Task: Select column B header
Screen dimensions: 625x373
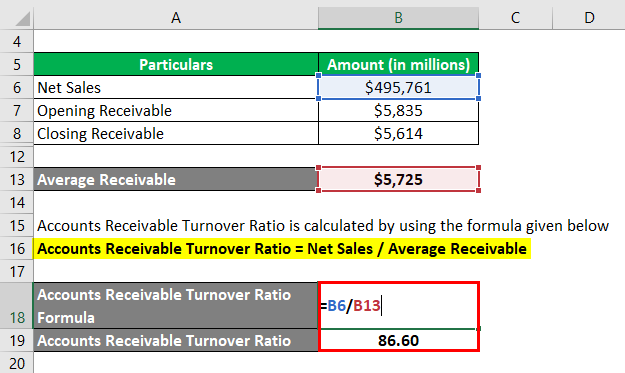Action: click(398, 18)
